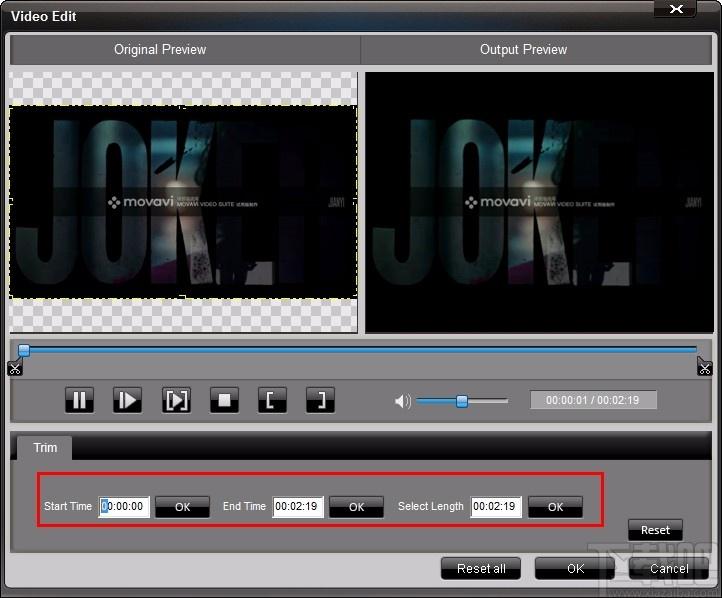
Task: Mute audio using the speaker icon
Action: pos(402,401)
